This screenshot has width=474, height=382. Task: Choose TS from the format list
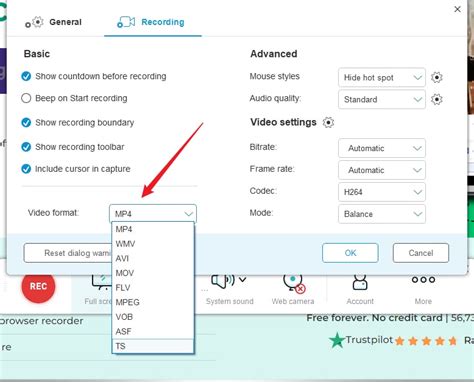click(153, 346)
